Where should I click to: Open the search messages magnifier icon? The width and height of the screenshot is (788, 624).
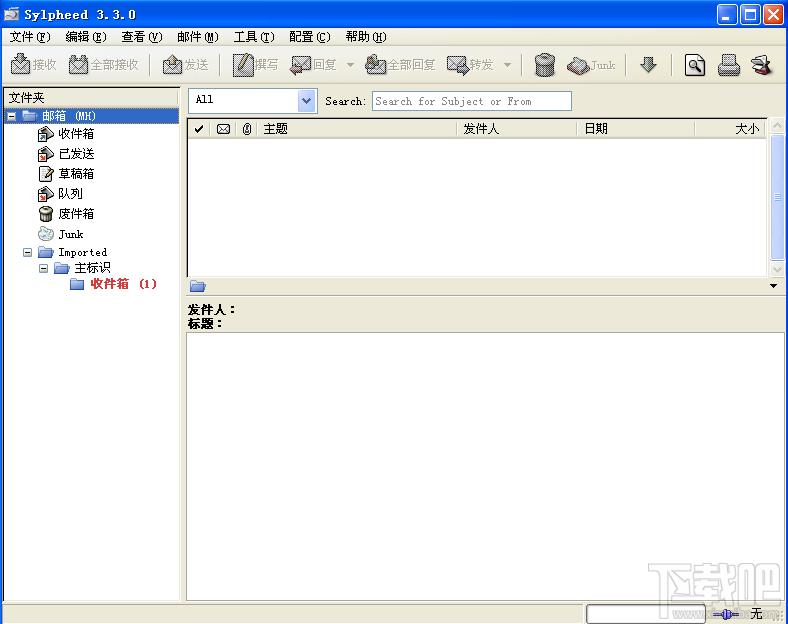tap(695, 65)
